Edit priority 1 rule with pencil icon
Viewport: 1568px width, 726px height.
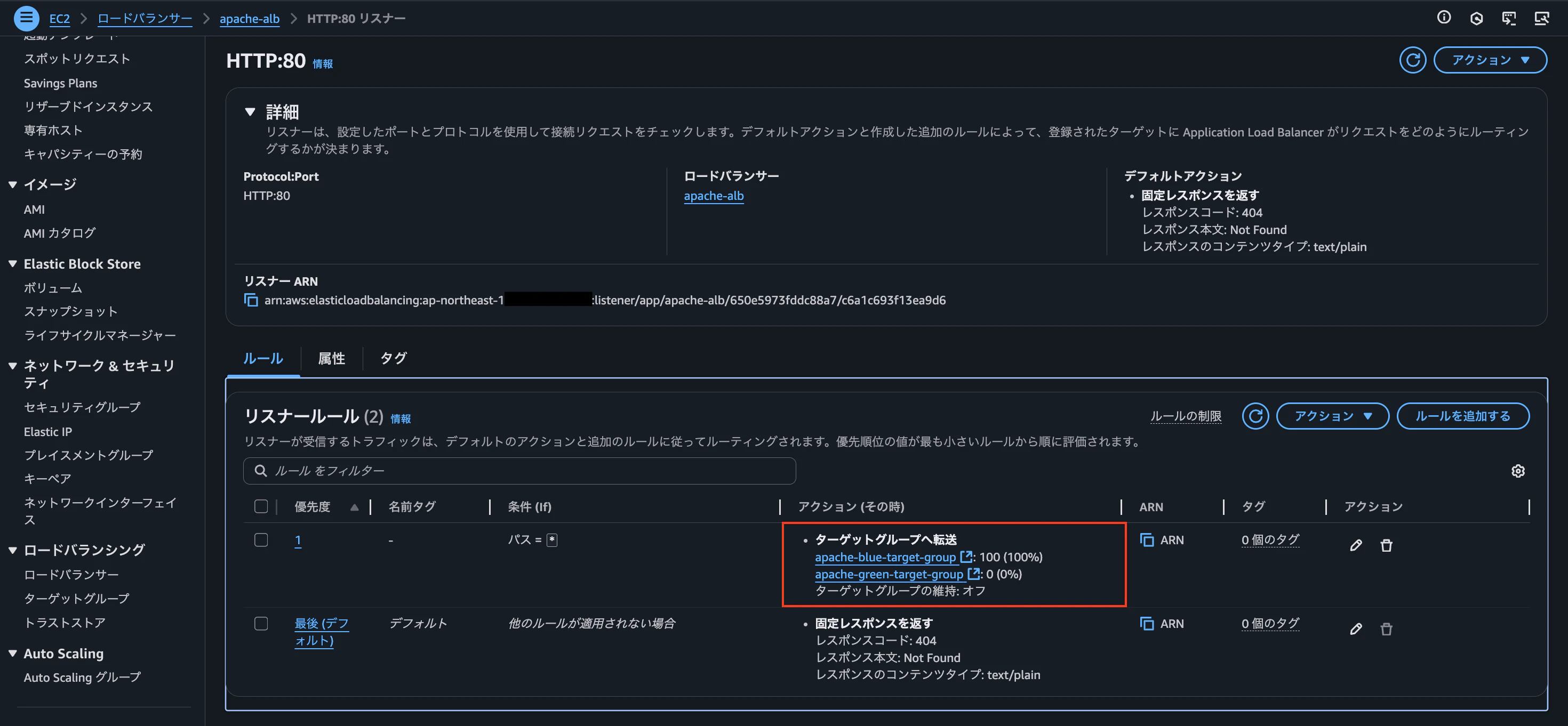(1356, 545)
